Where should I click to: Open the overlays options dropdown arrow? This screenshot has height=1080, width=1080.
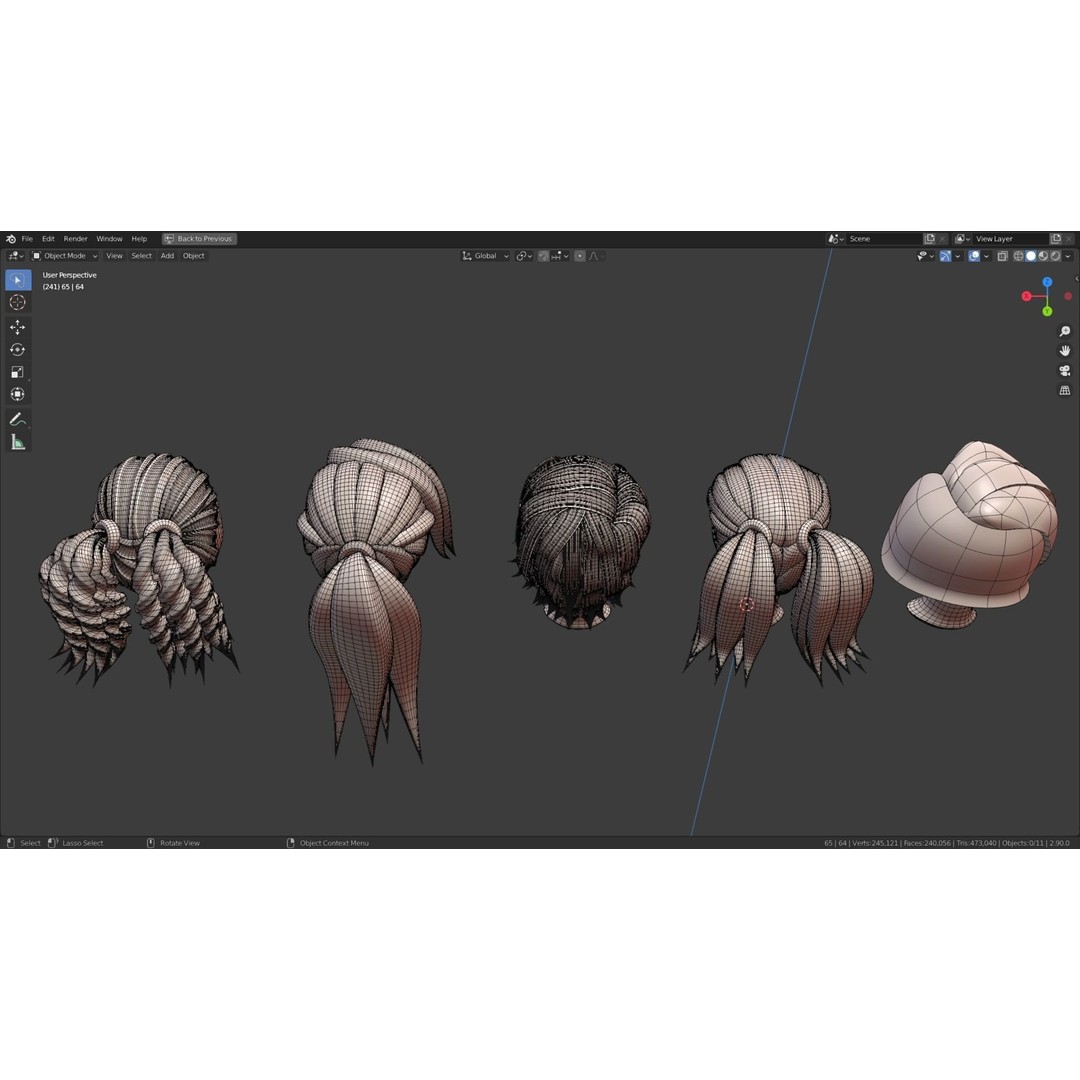point(986,256)
